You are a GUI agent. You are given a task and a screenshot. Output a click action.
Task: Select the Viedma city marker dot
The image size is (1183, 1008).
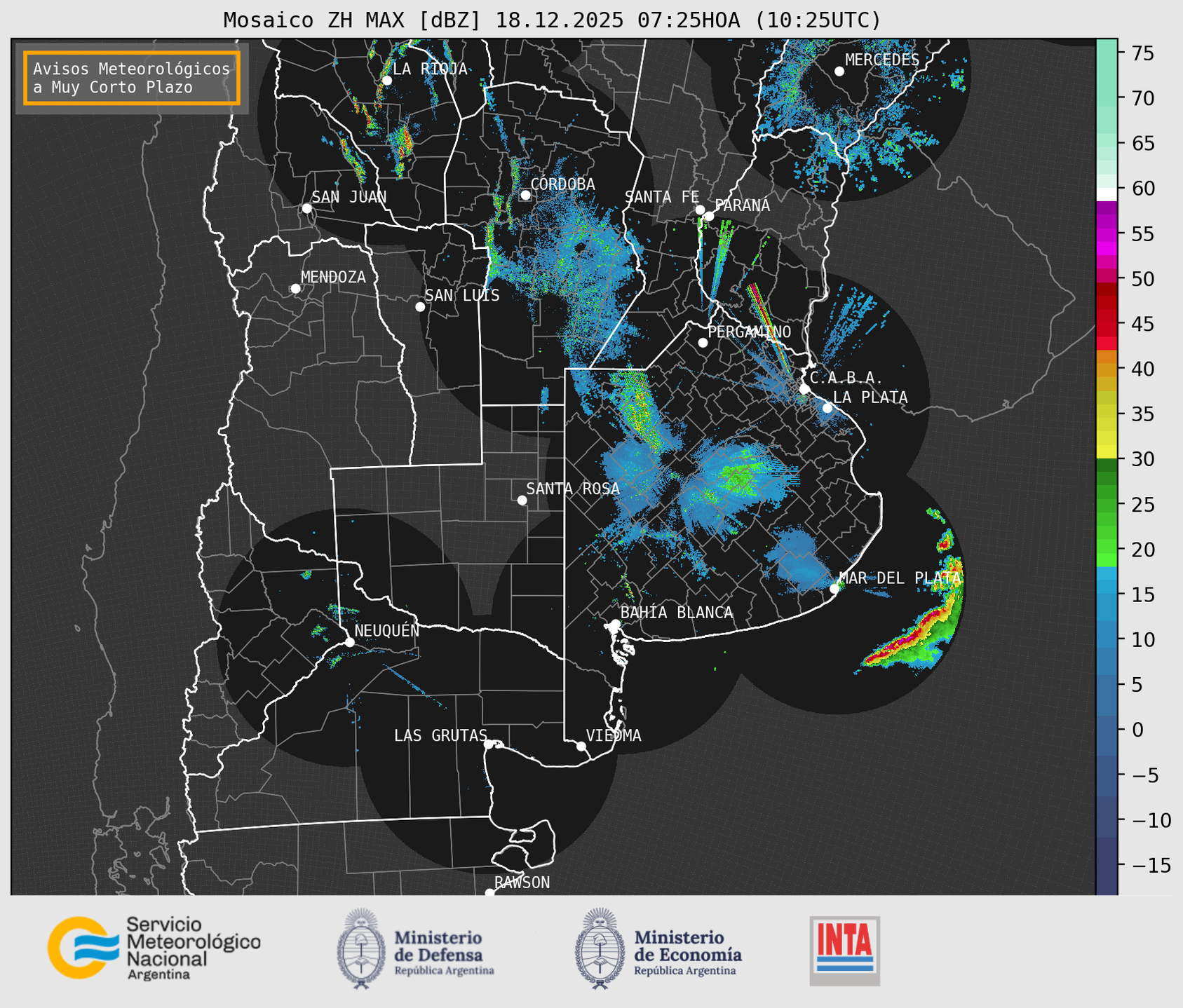[581, 746]
